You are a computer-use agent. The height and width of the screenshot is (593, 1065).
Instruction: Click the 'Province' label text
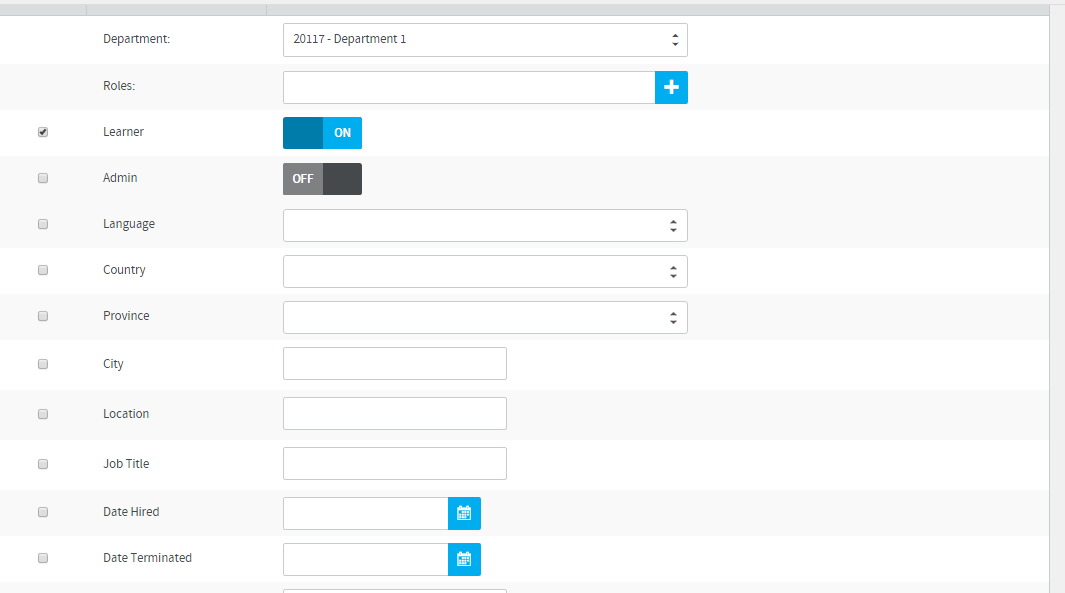click(126, 316)
